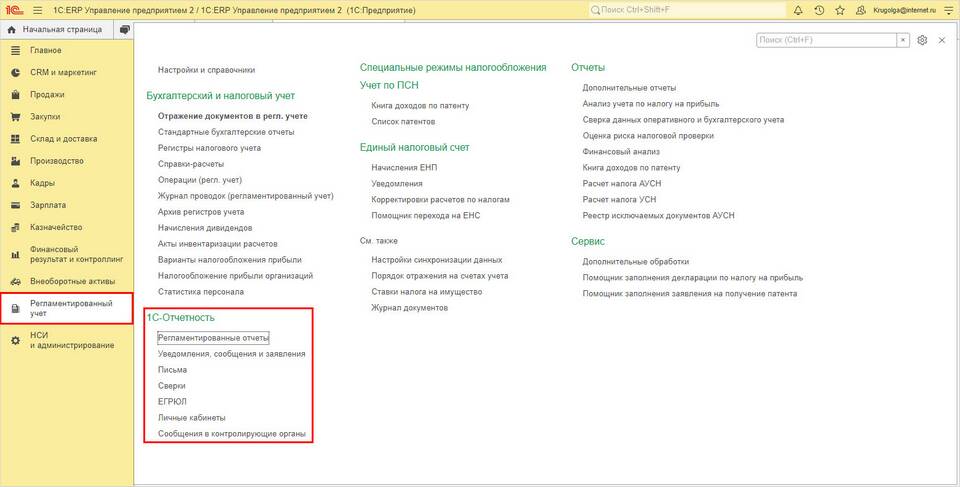Click the favorites star icon
960x487 pixels.
click(x=840, y=10)
